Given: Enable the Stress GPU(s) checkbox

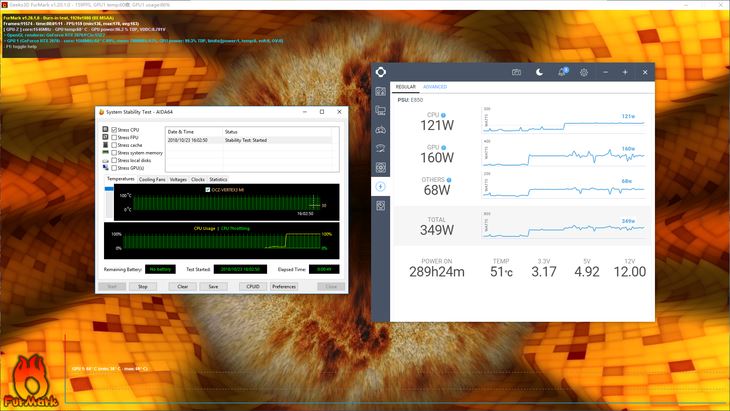Looking at the screenshot, I should [114, 168].
